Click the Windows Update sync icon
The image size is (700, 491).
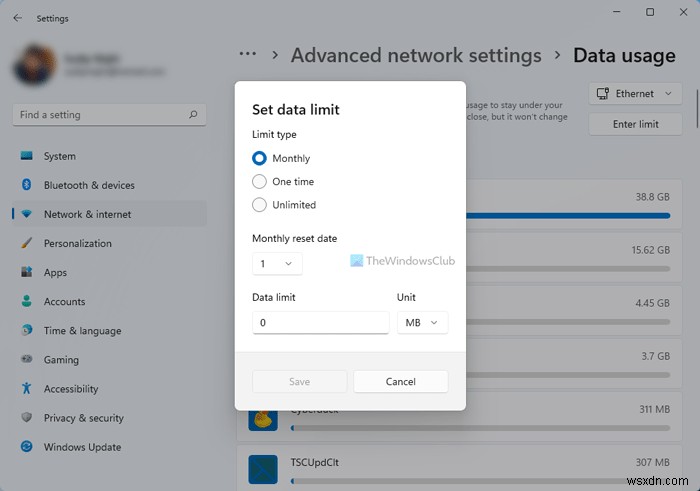point(26,446)
